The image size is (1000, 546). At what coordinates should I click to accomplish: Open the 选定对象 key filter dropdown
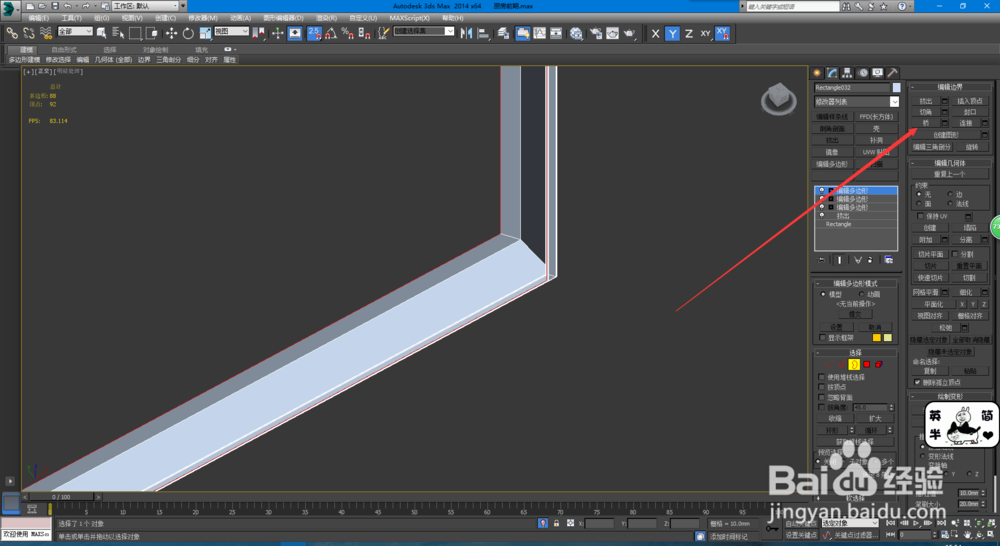point(850,523)
